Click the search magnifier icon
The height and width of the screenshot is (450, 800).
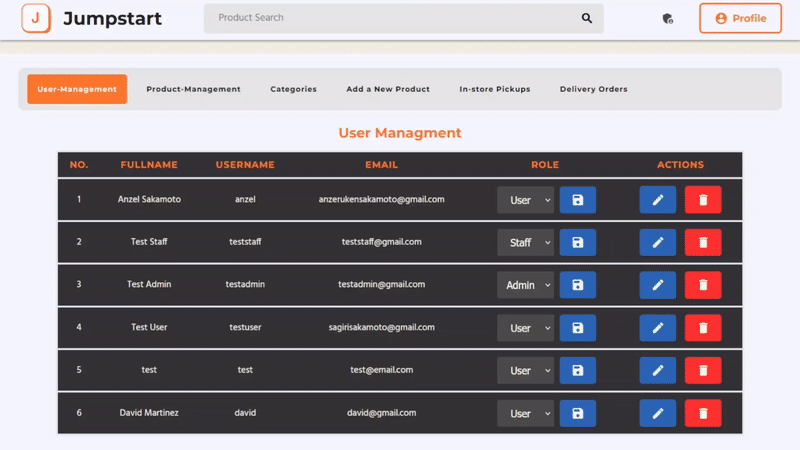pyautogui.click(x=587, y=18)
